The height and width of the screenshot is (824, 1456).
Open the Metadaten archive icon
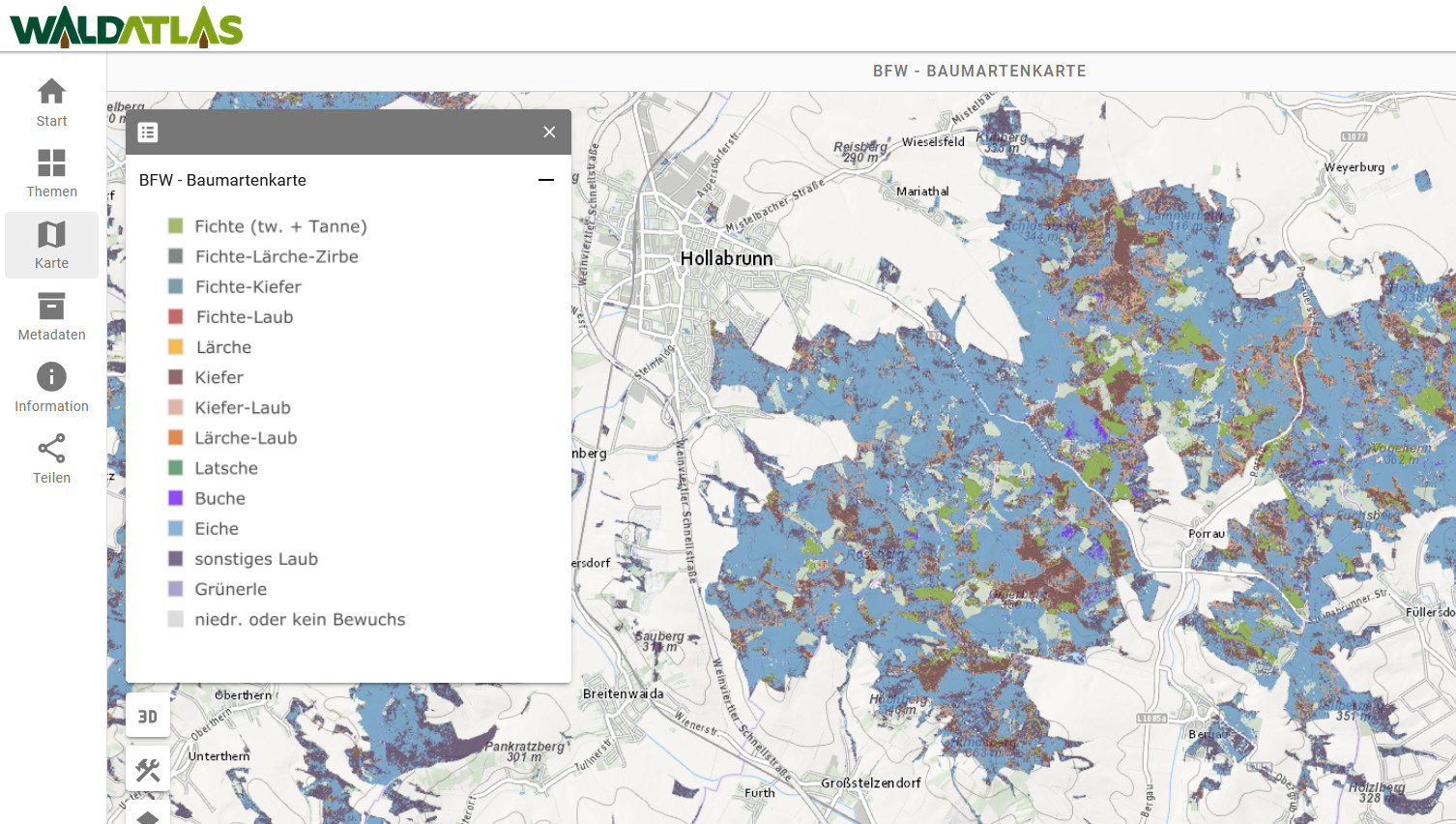coord(51,307)
